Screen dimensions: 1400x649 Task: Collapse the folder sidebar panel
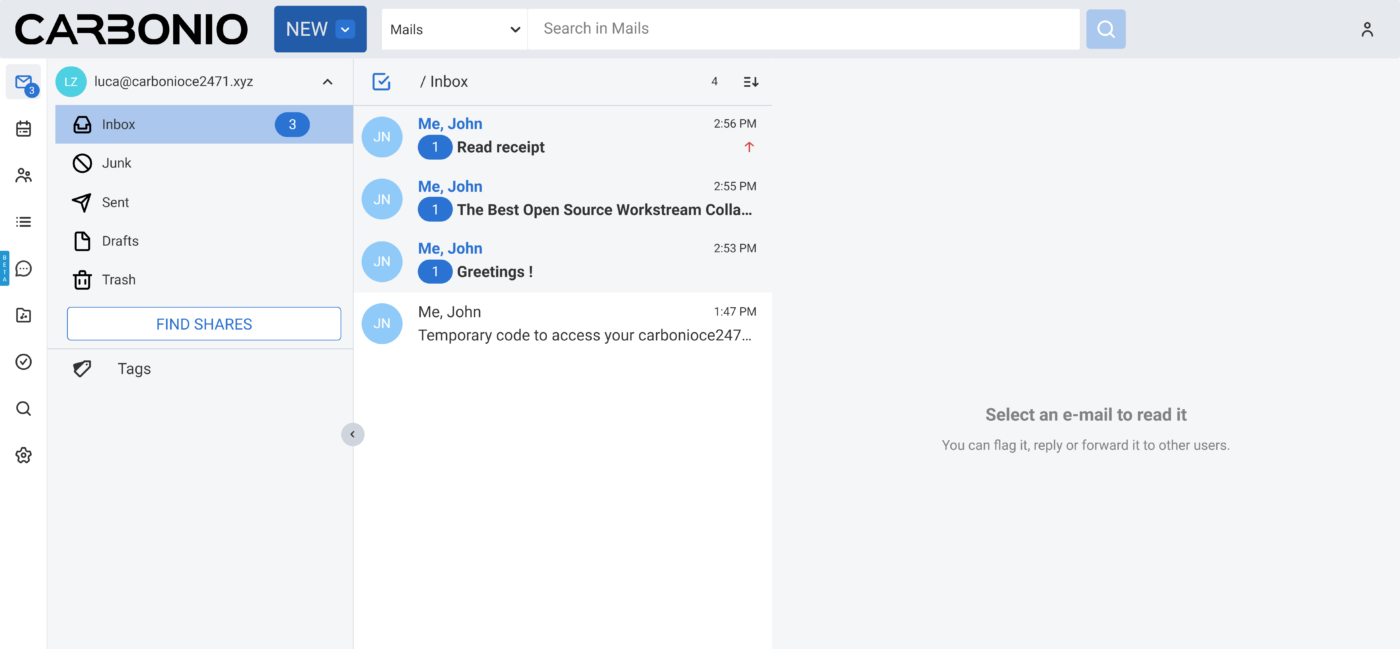pyautogui.click(x=352, y=434)
